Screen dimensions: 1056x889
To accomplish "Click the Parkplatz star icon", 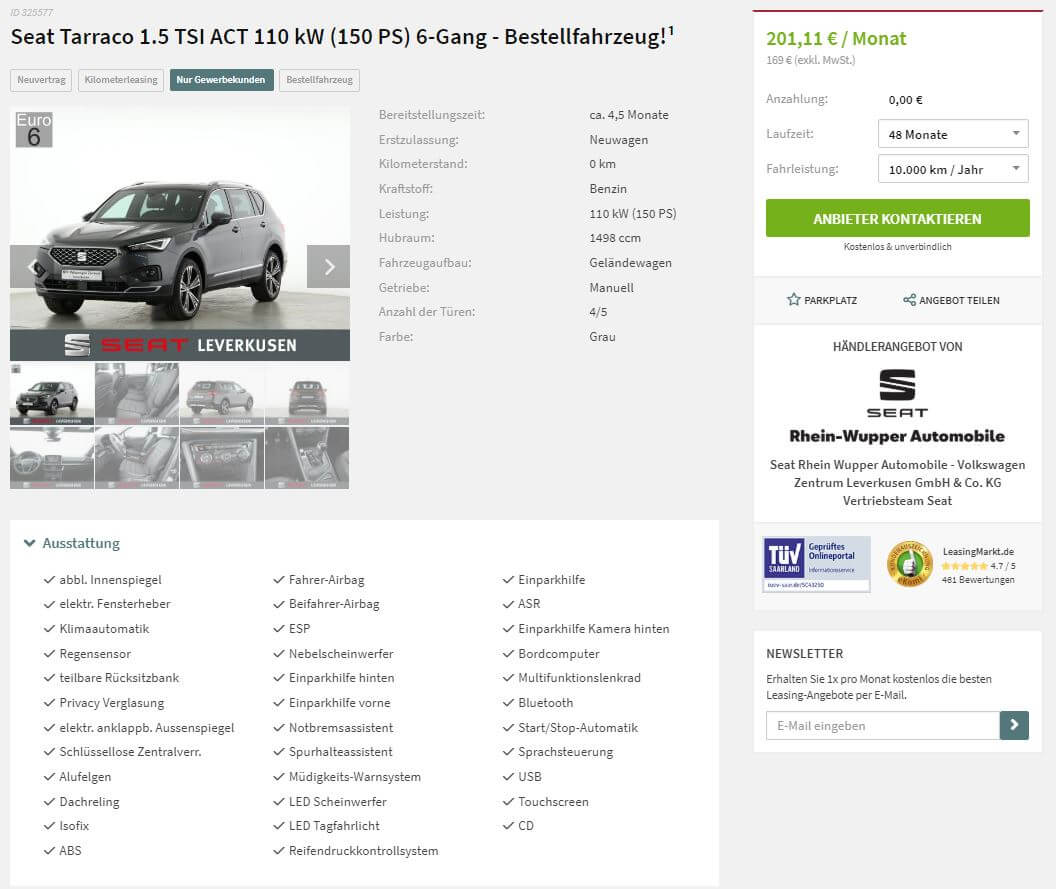I will (x=793, y=300).
